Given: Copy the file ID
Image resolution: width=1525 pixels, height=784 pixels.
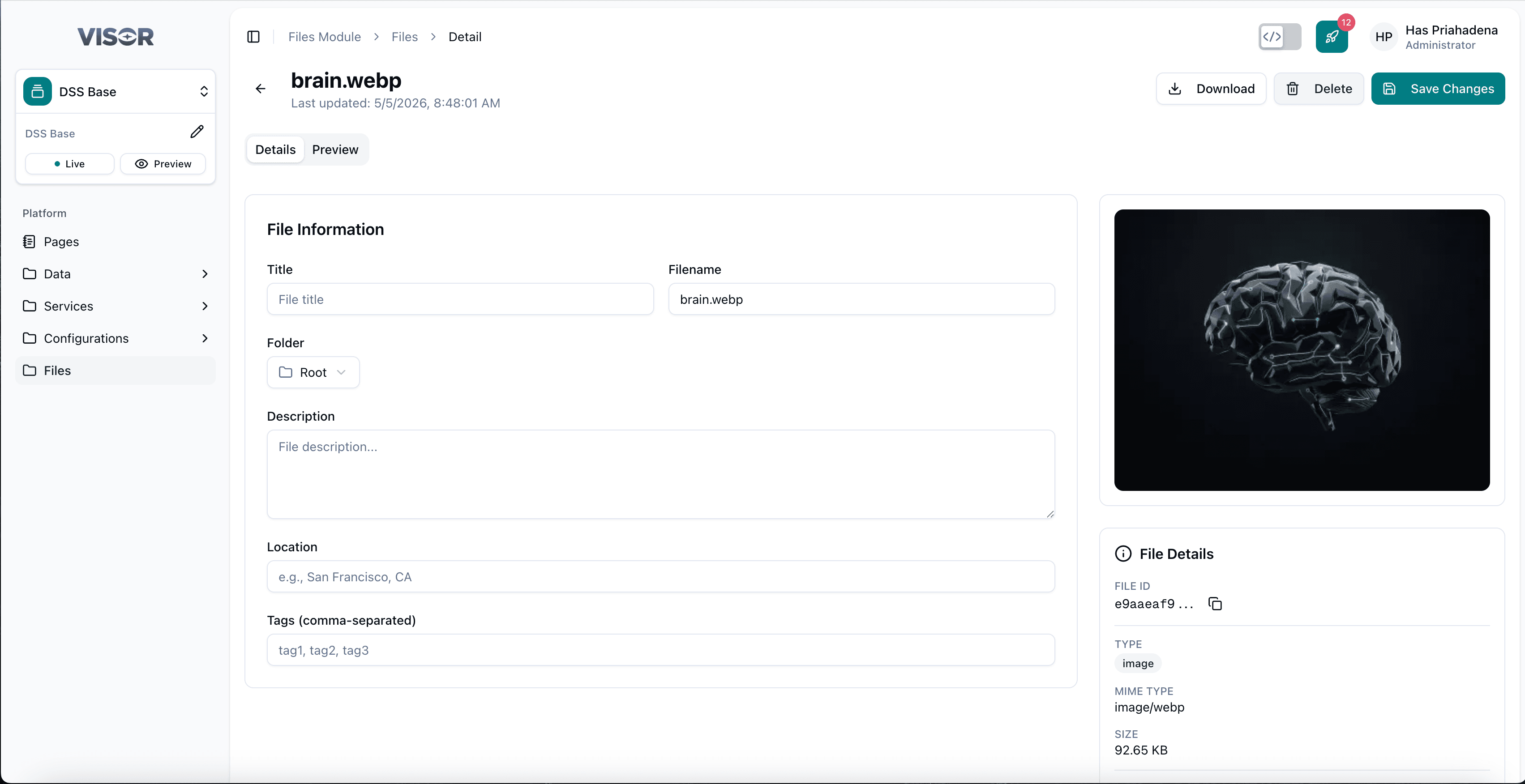Looking at the screenshot, I should pos(1215,604).
